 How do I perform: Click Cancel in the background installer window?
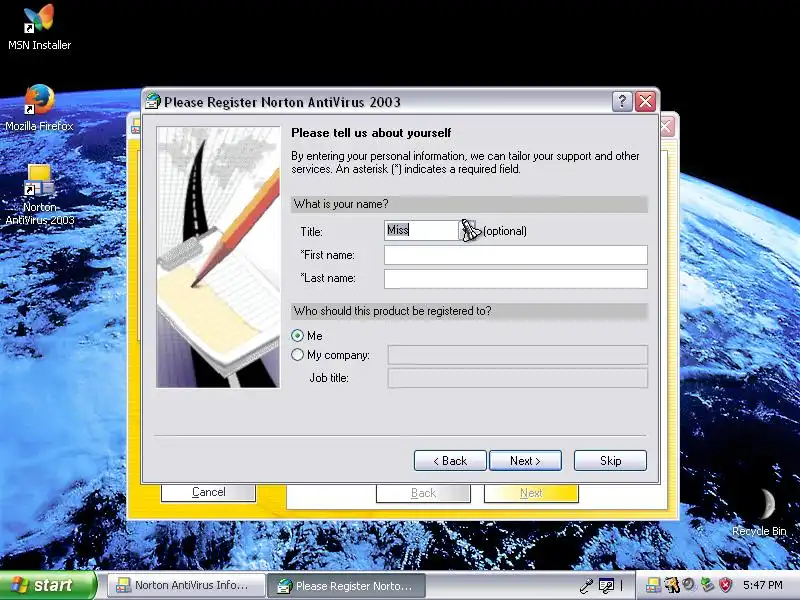coord(208,492)
